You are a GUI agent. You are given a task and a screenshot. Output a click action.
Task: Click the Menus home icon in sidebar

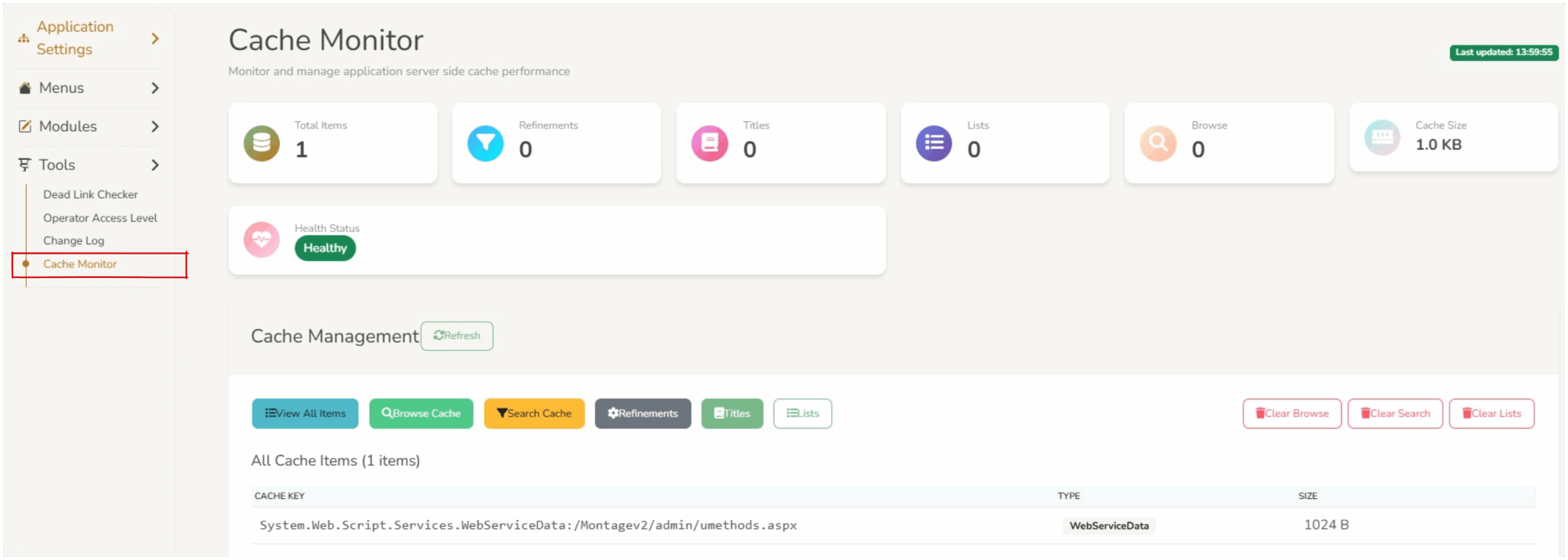point(24,88)
